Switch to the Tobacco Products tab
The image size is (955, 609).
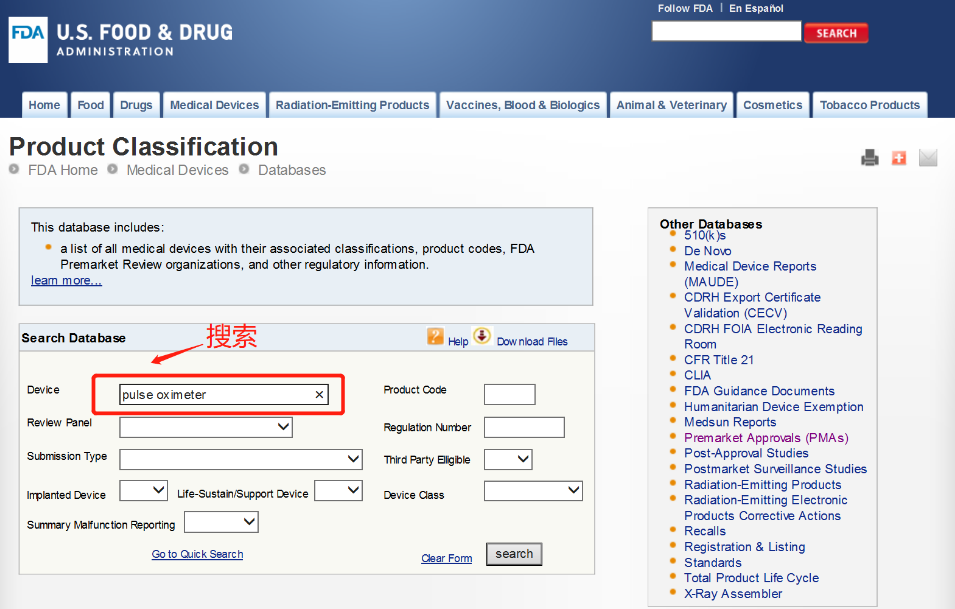(869, 105)
